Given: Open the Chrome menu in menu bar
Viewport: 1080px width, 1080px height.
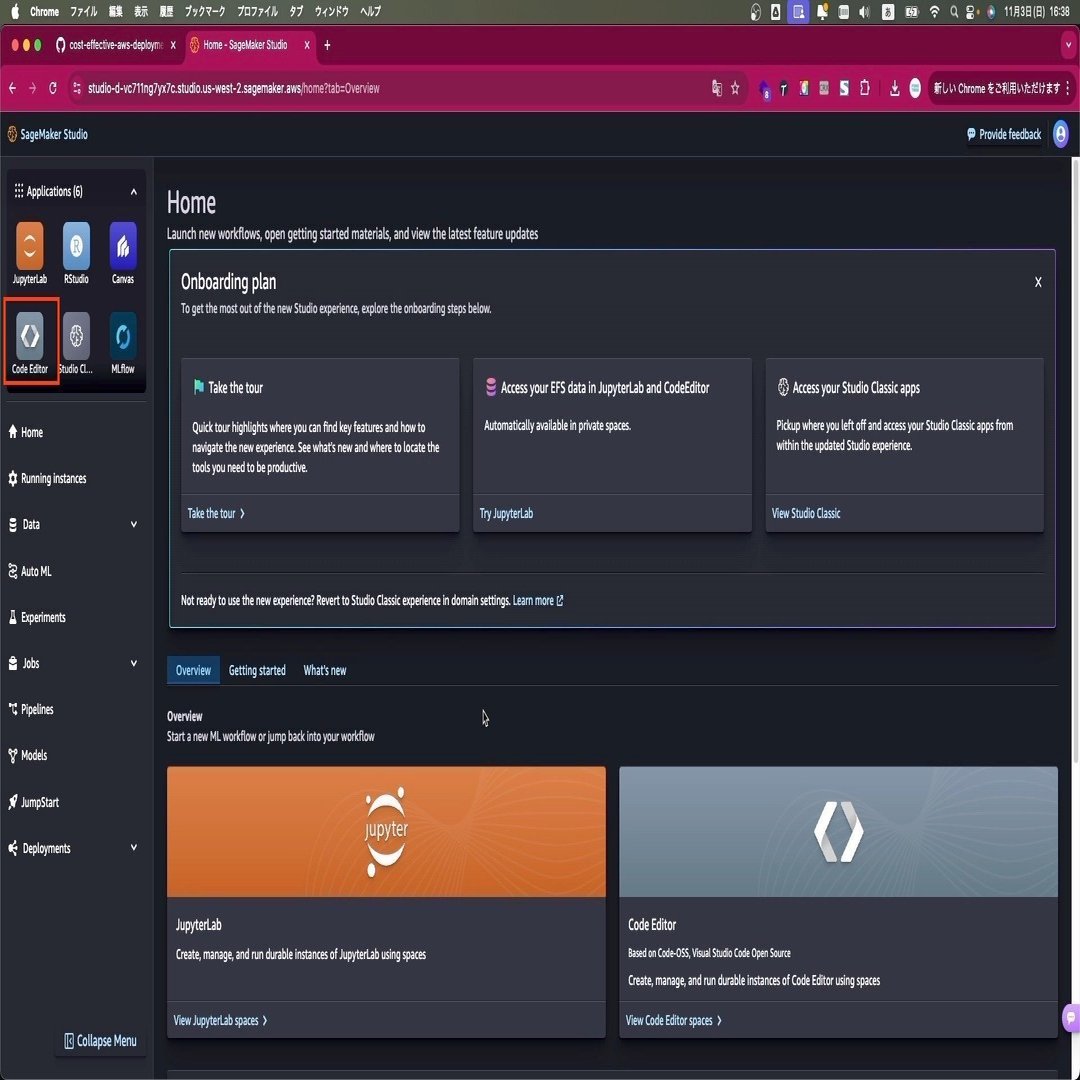Looking at the screenshot, I should 44,12.
